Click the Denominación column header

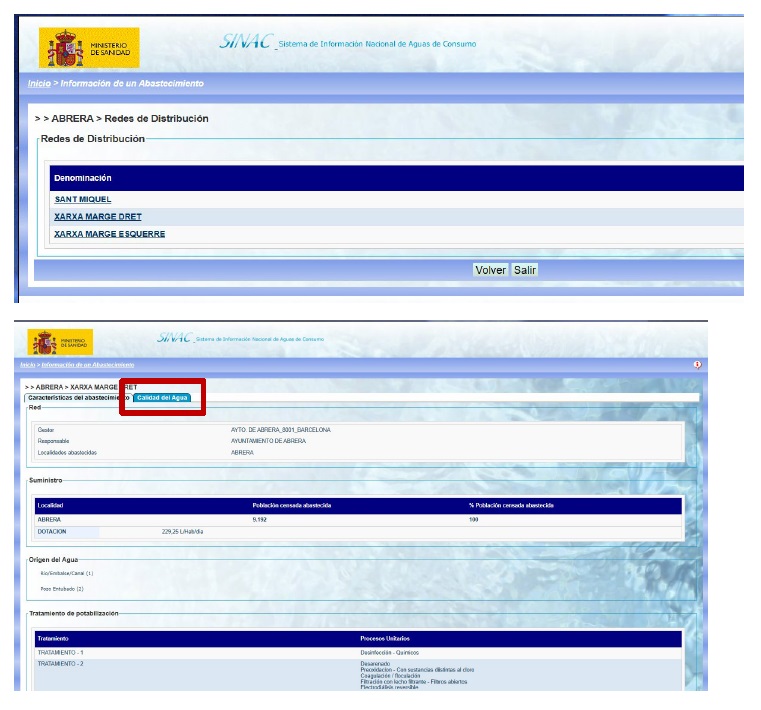pyautogui.click(x=82, y=178)
